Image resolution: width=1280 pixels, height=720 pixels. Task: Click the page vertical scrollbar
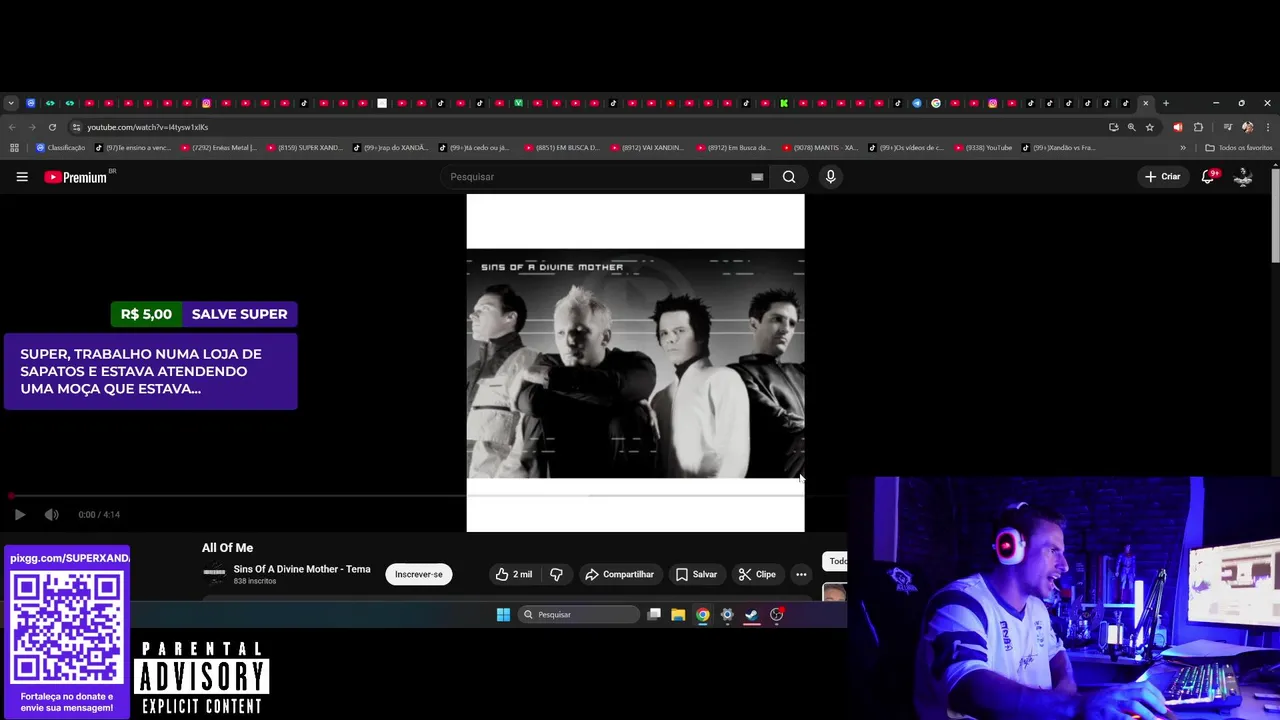click(x=1275, y=215)
